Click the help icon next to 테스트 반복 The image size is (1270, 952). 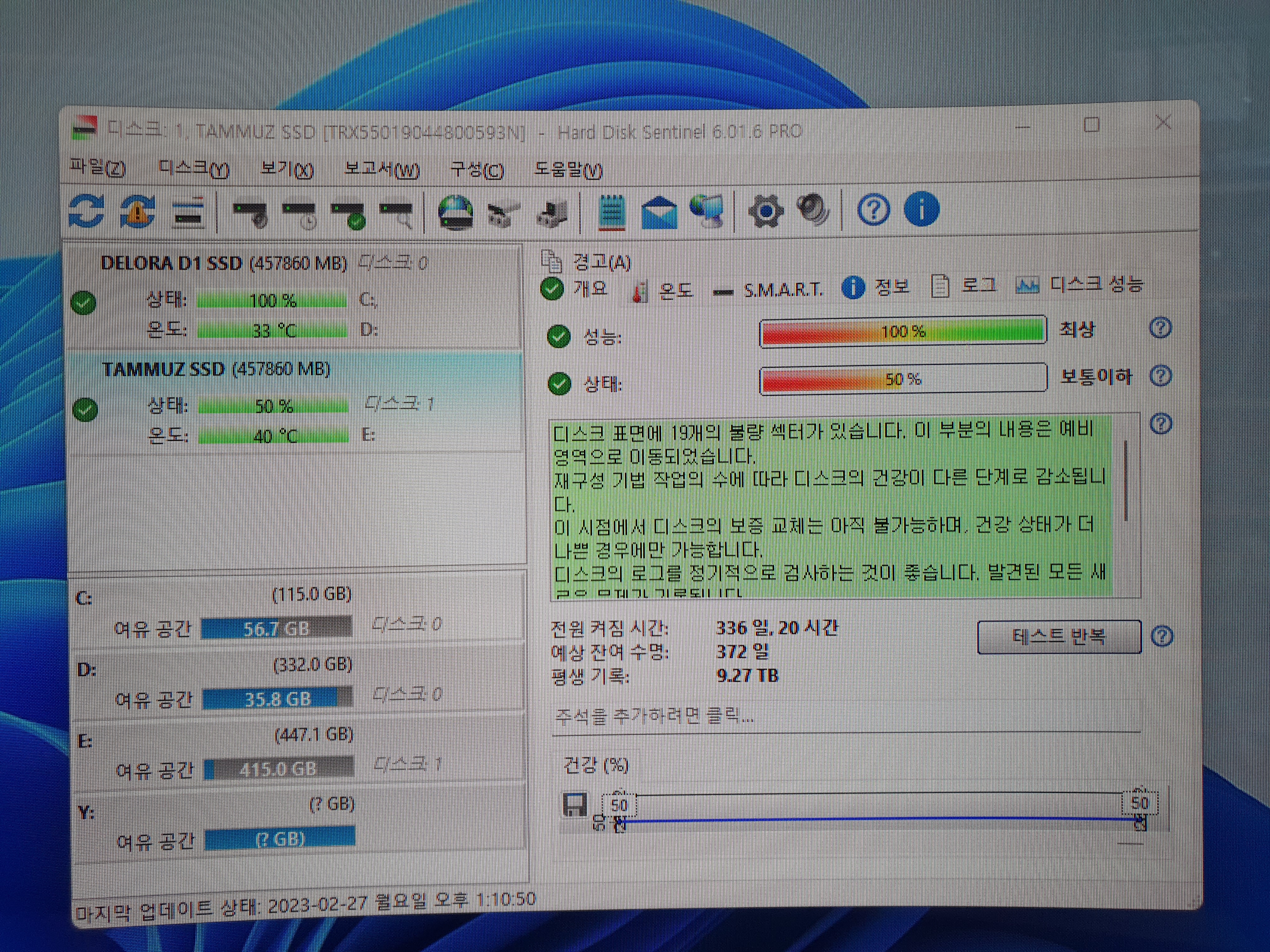(x=1162, y=636)
